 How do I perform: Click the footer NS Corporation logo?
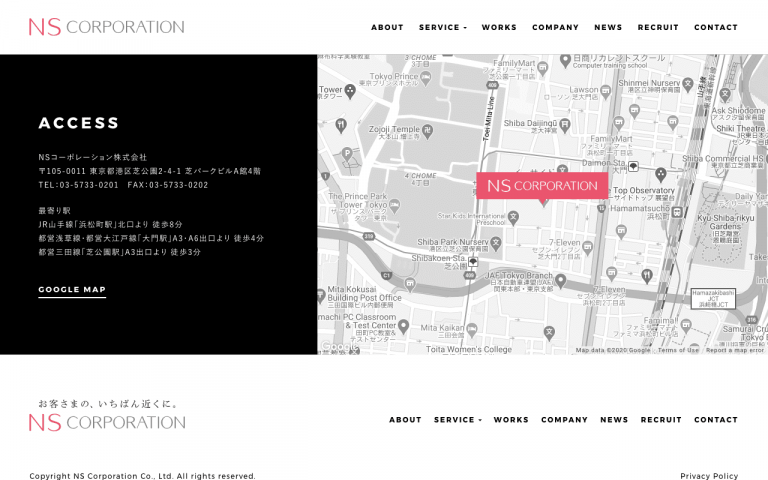pos(107,422)
